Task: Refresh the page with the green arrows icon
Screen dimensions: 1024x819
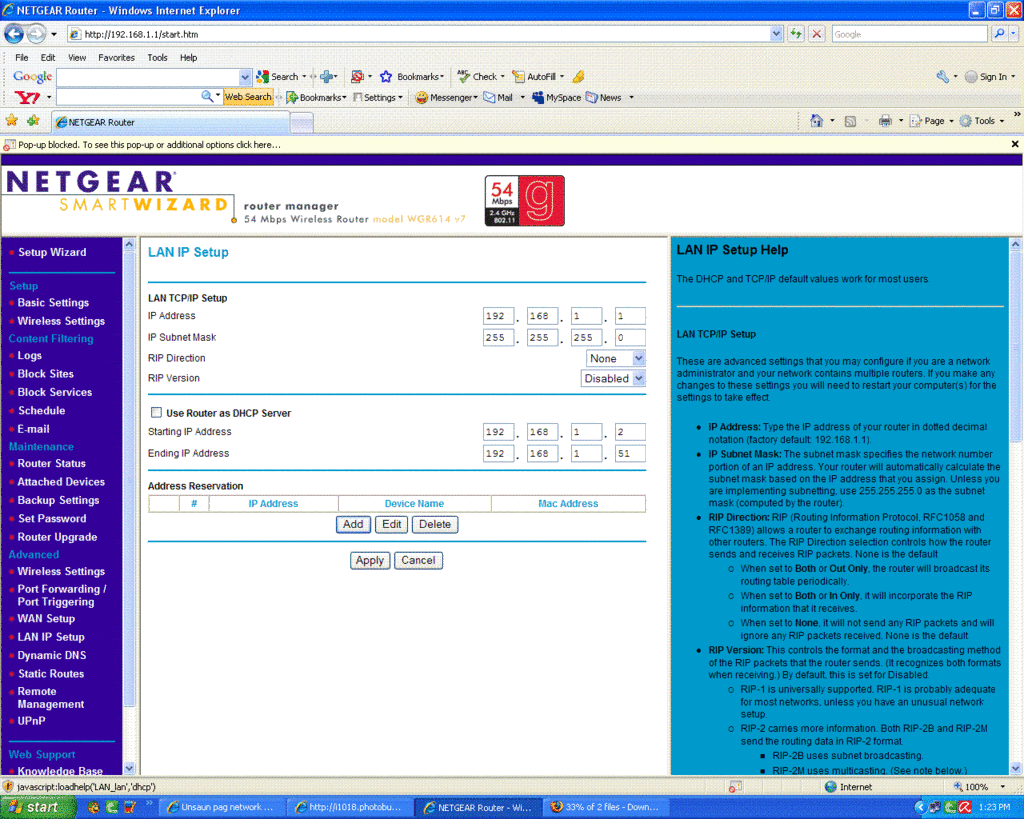Action: click(x=795, y=34)
